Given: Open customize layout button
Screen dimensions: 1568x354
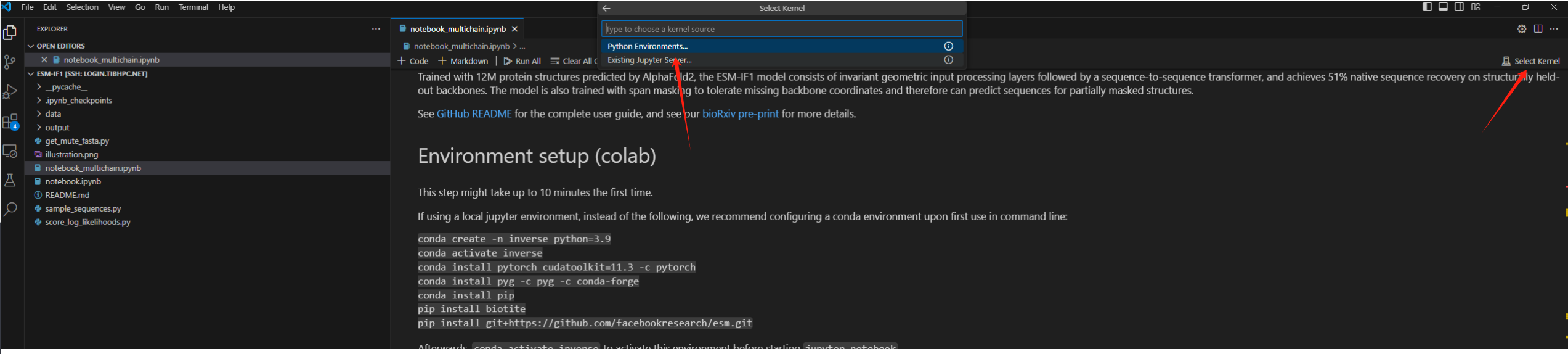Looking at the screenshot, I should tap(1476, 7).
